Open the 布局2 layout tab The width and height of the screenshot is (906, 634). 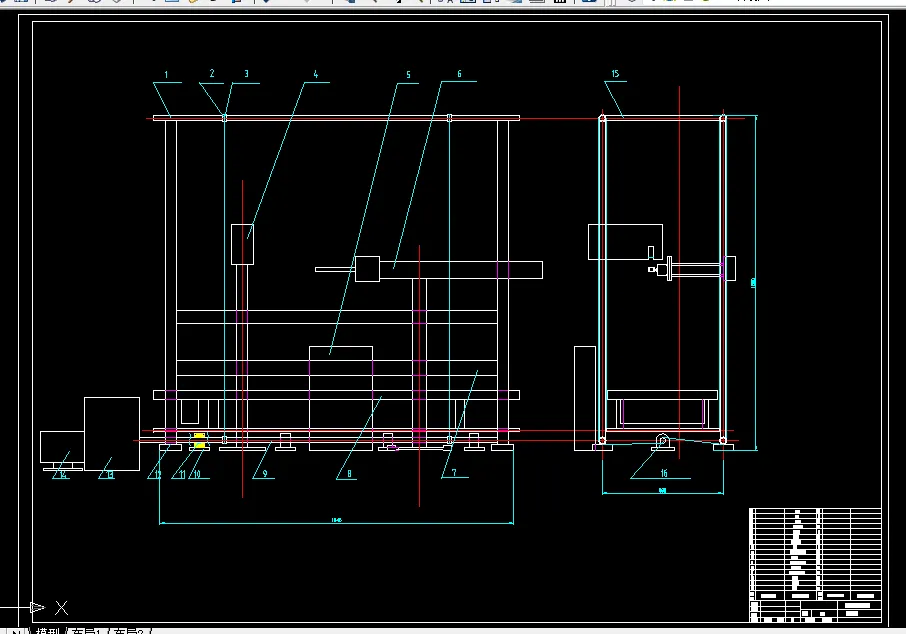click(x=128, y=631)
